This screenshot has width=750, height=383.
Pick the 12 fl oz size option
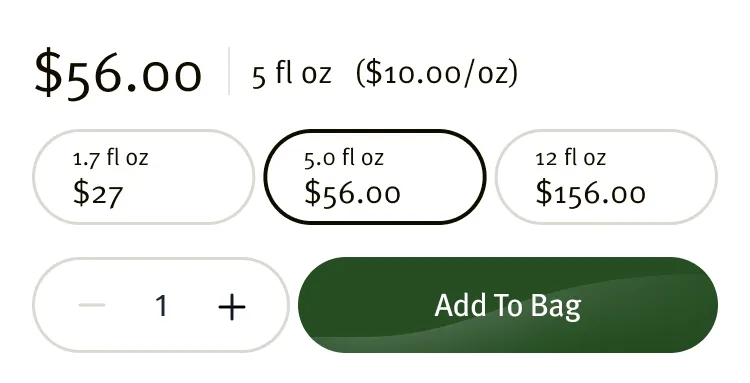coord(607,176)
